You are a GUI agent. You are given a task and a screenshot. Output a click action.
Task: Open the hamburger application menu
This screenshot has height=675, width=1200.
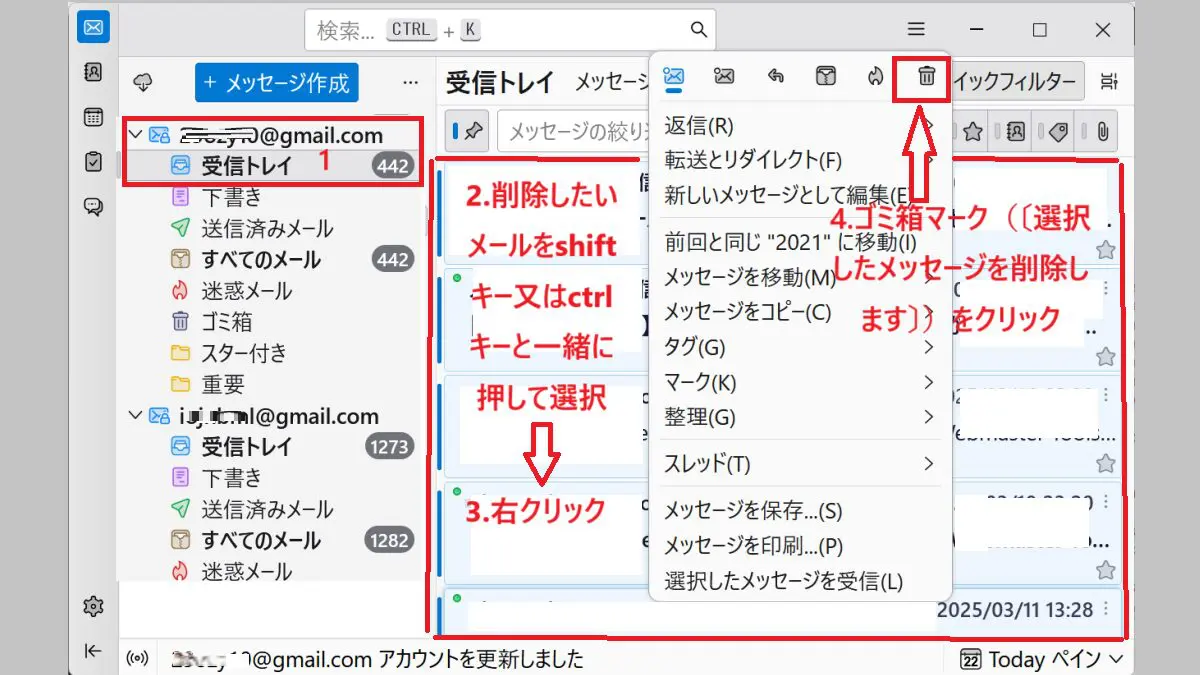916,30
